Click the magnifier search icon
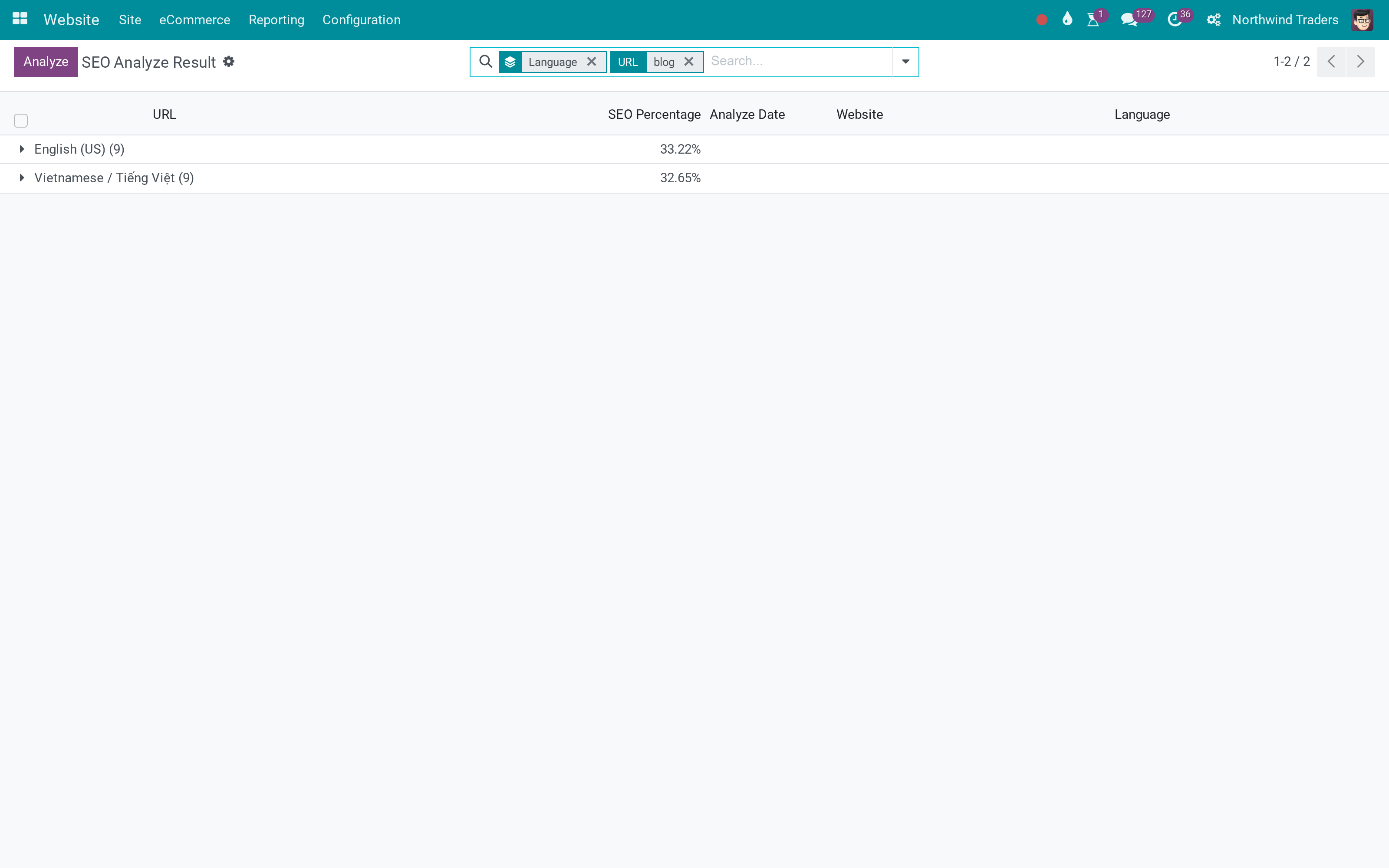 [x=486, y=62]
